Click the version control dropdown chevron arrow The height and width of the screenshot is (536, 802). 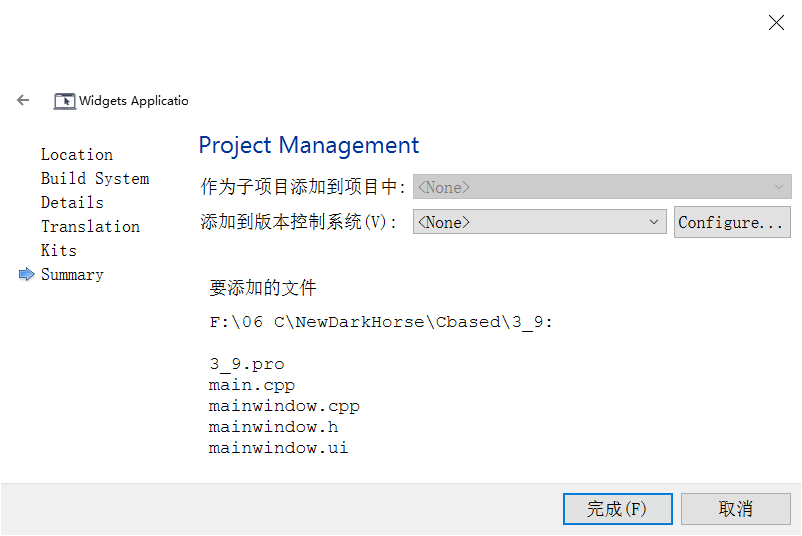pyautogui.click(x=654, y=222)
